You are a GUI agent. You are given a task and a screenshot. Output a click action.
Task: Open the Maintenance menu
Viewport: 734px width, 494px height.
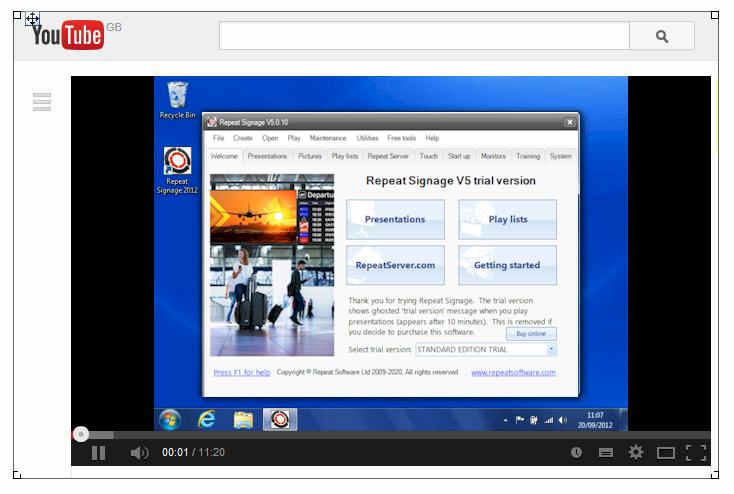tap(328, 138)
